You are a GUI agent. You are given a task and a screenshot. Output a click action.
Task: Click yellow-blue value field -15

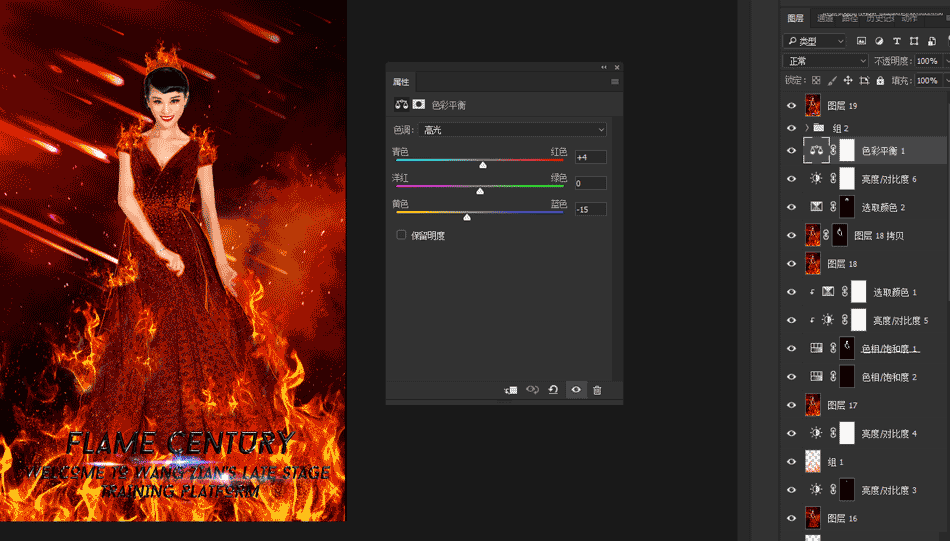(590, 209)
